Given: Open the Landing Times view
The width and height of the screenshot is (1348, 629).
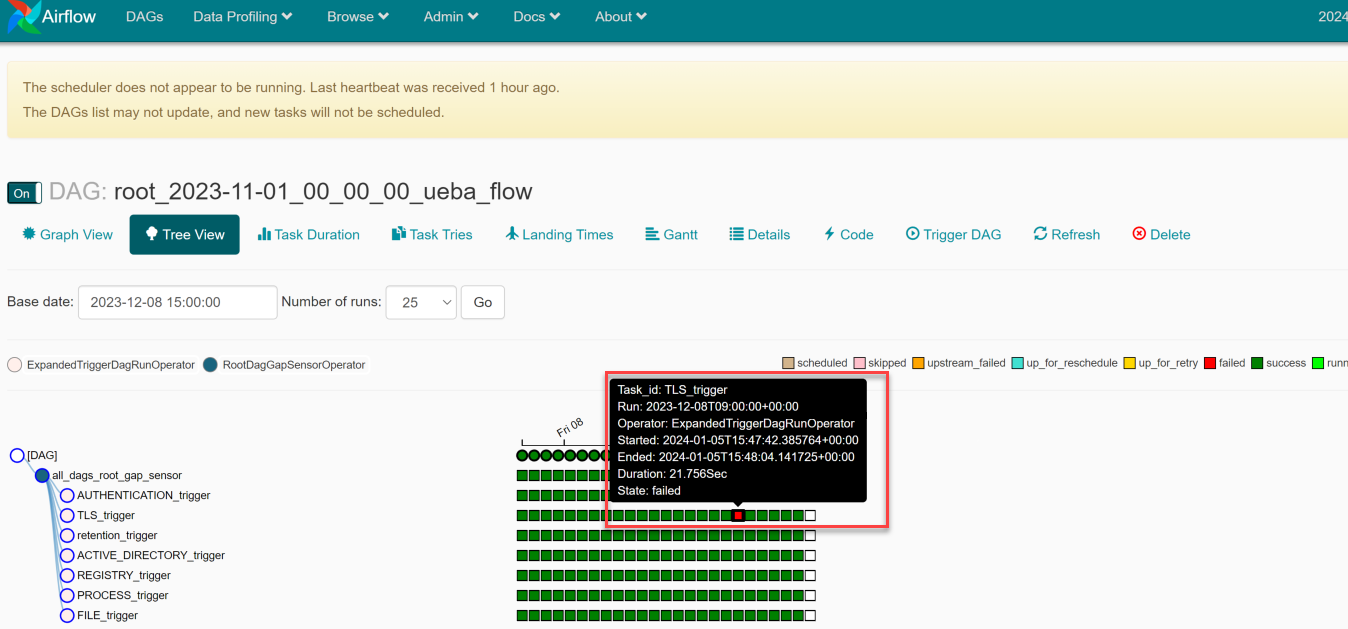Looking at the screenshot, I should pos(559,235).
